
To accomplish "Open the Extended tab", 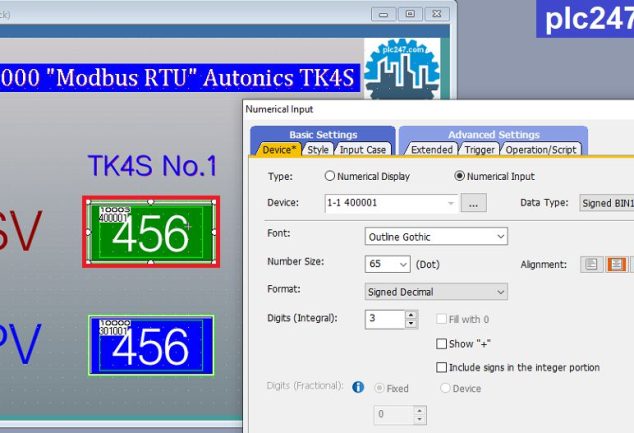I will coord(431,150).
